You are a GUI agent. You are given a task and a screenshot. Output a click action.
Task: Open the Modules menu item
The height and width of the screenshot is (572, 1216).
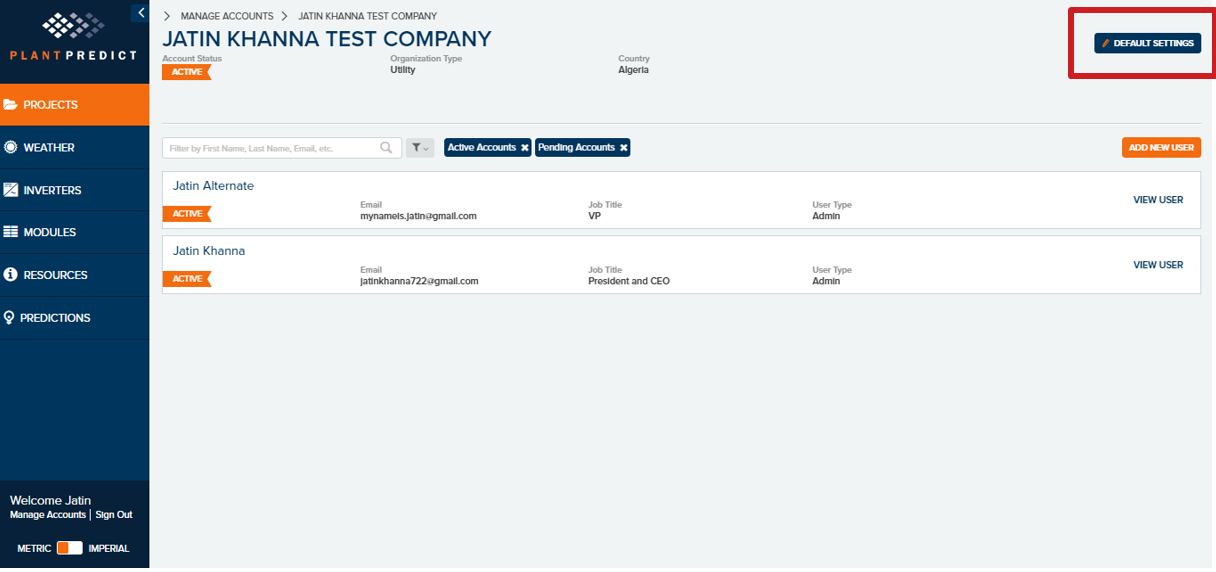[75, 232]
